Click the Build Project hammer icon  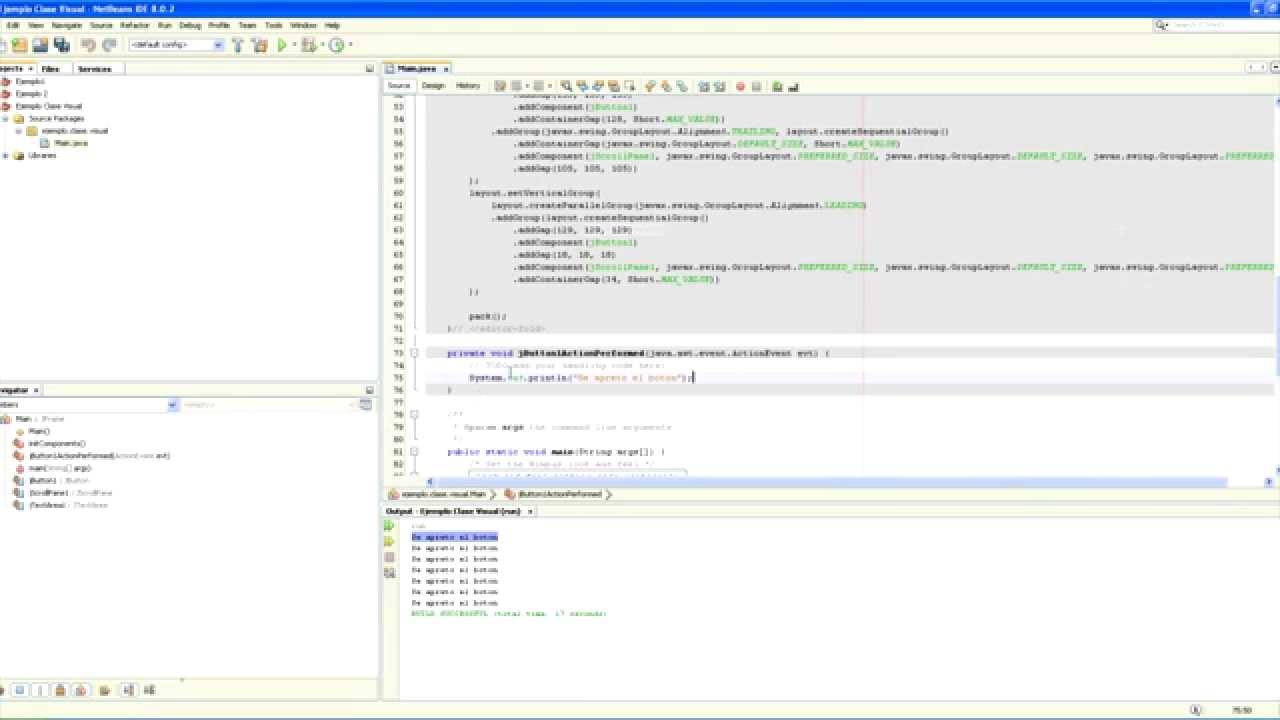click(238, 45)
